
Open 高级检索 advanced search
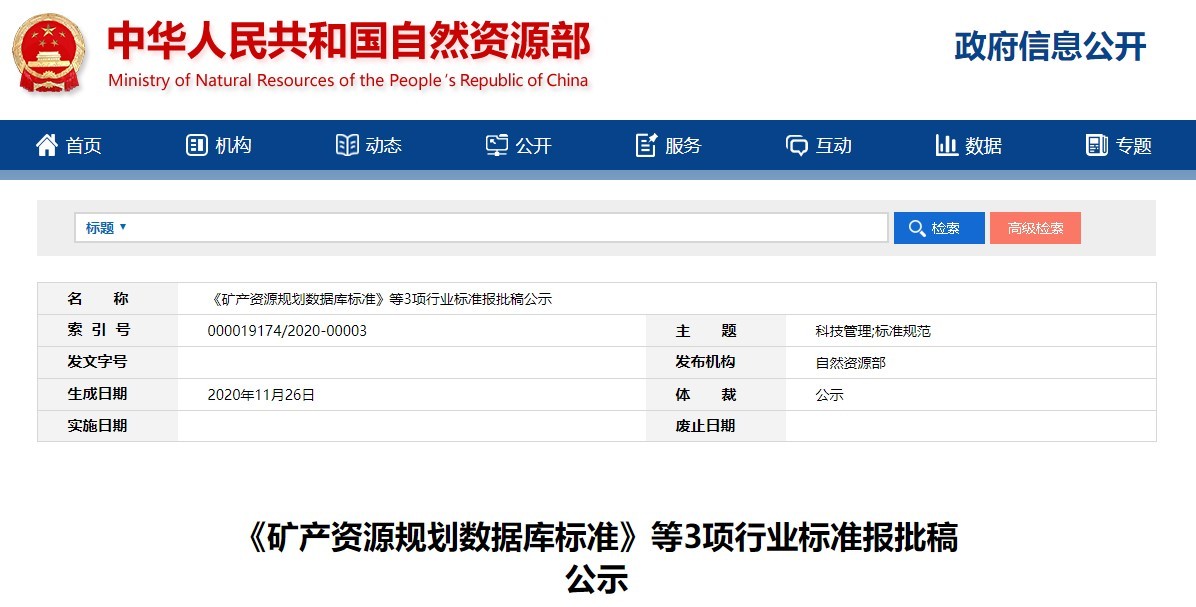pos(1035,228)
